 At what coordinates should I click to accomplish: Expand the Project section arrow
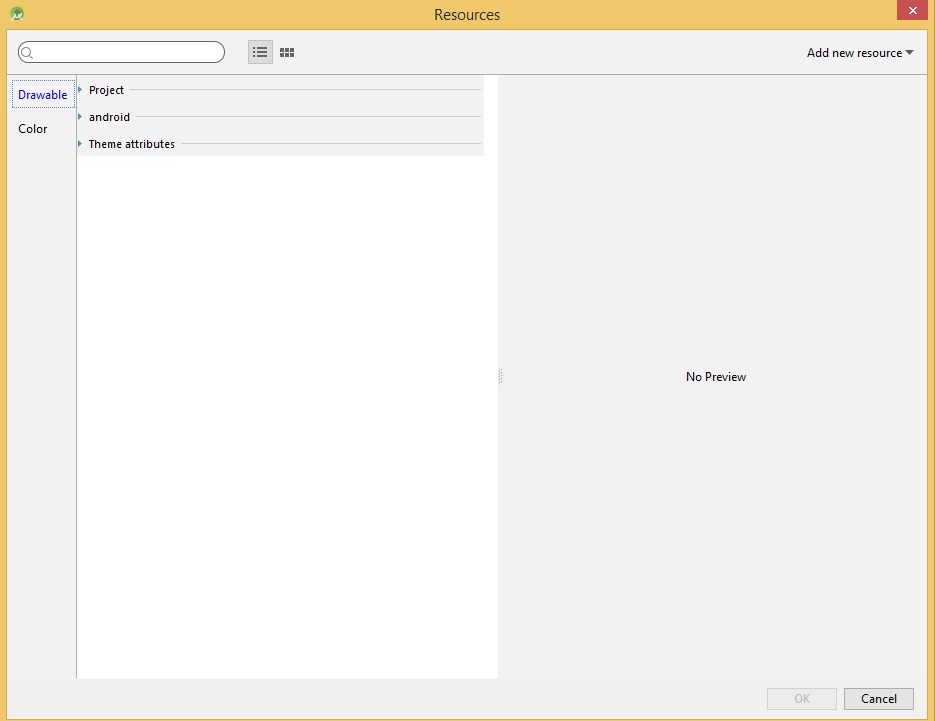(x=80, y=90)
